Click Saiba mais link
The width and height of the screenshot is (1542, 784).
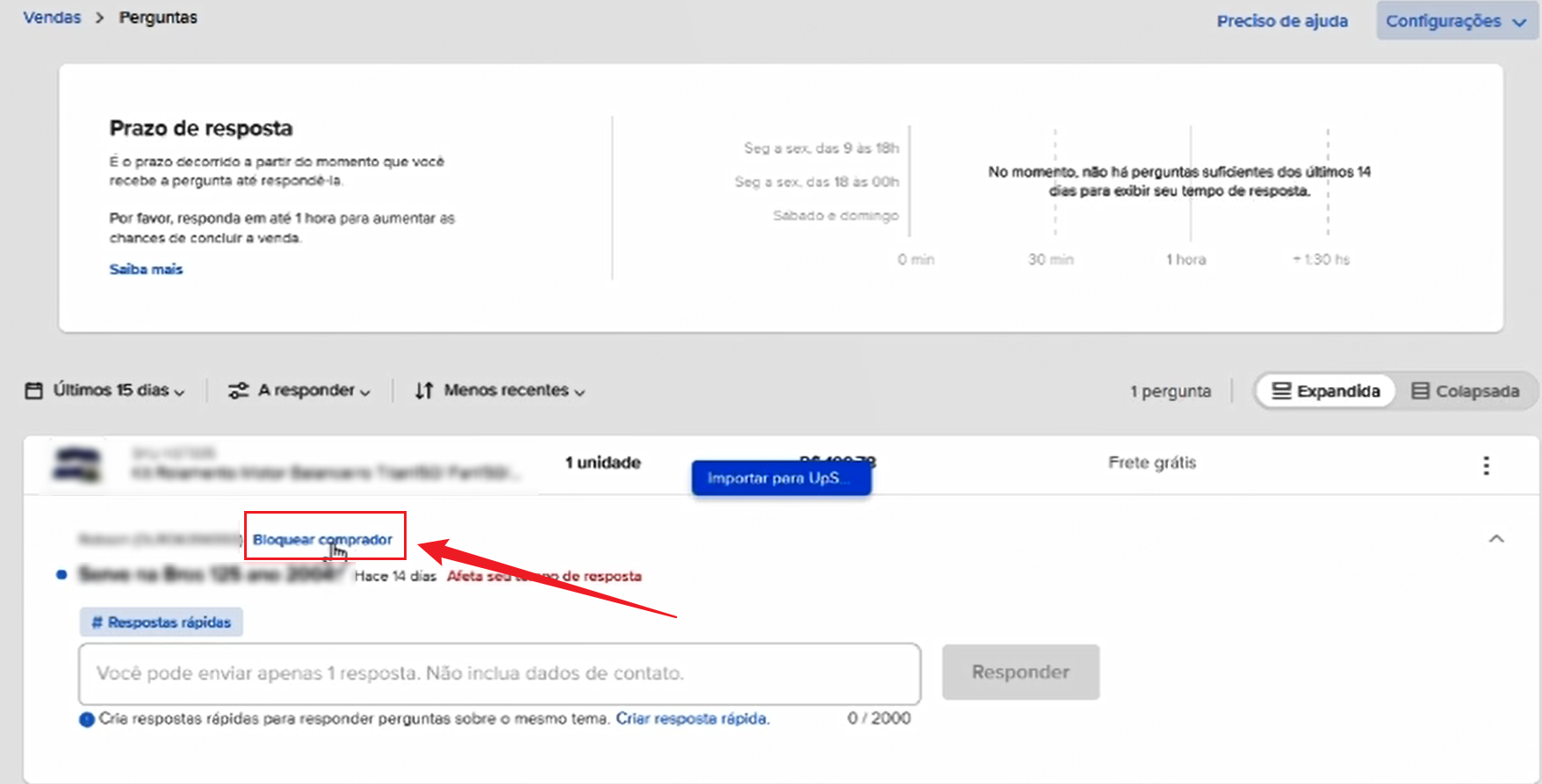[x=146, y=270]
